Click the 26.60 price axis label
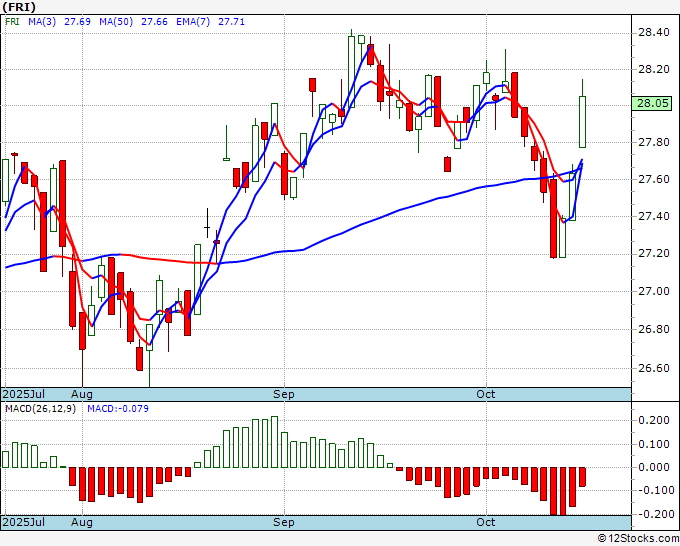Viewport: 680px width, 546px height. [x=653, y=368]
